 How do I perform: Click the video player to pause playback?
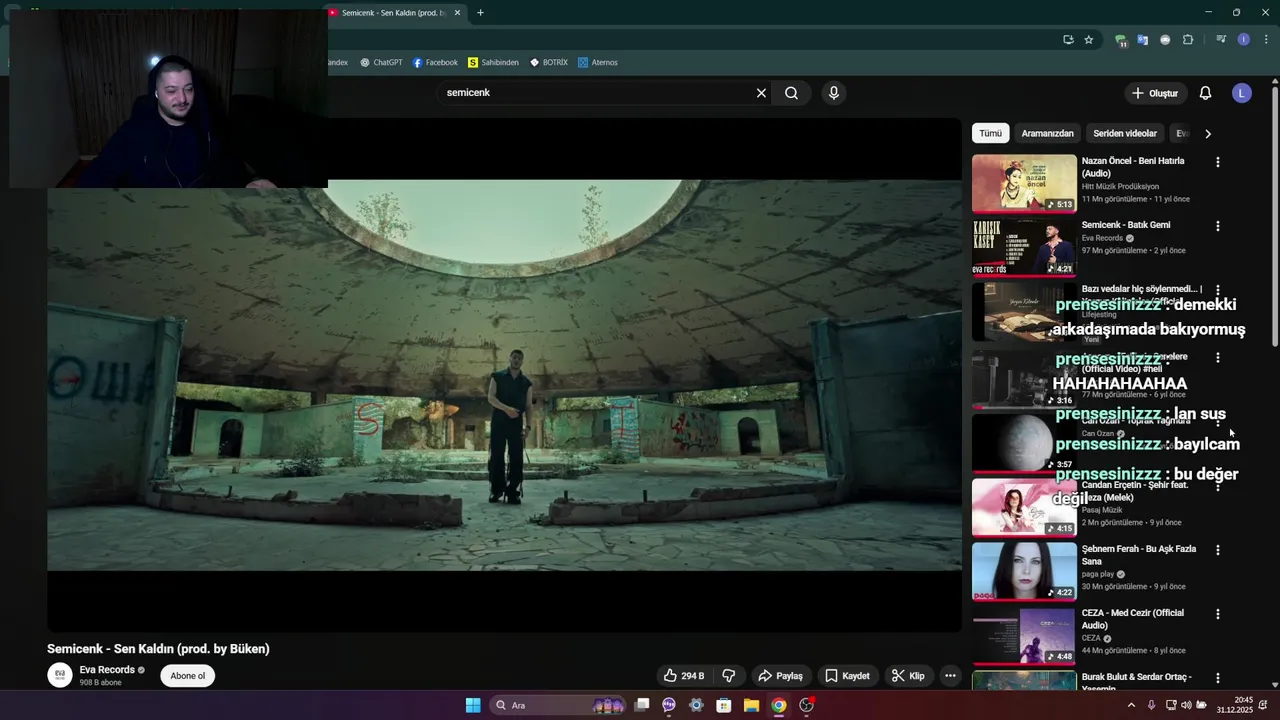click(x=504, y=375)
